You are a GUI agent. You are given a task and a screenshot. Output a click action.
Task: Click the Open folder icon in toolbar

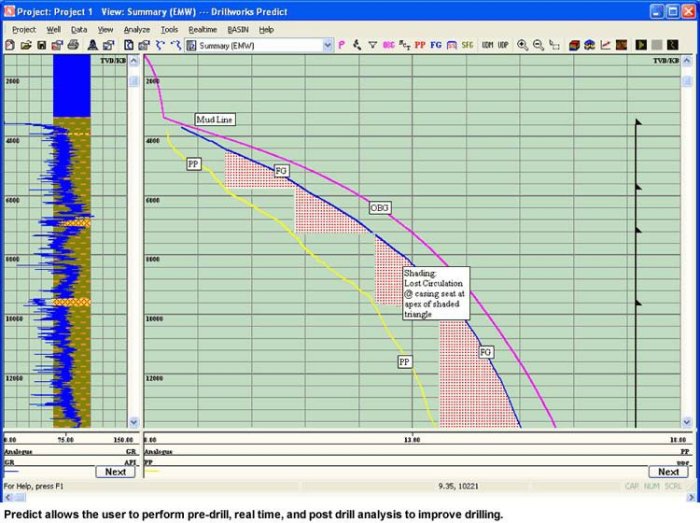25,45
